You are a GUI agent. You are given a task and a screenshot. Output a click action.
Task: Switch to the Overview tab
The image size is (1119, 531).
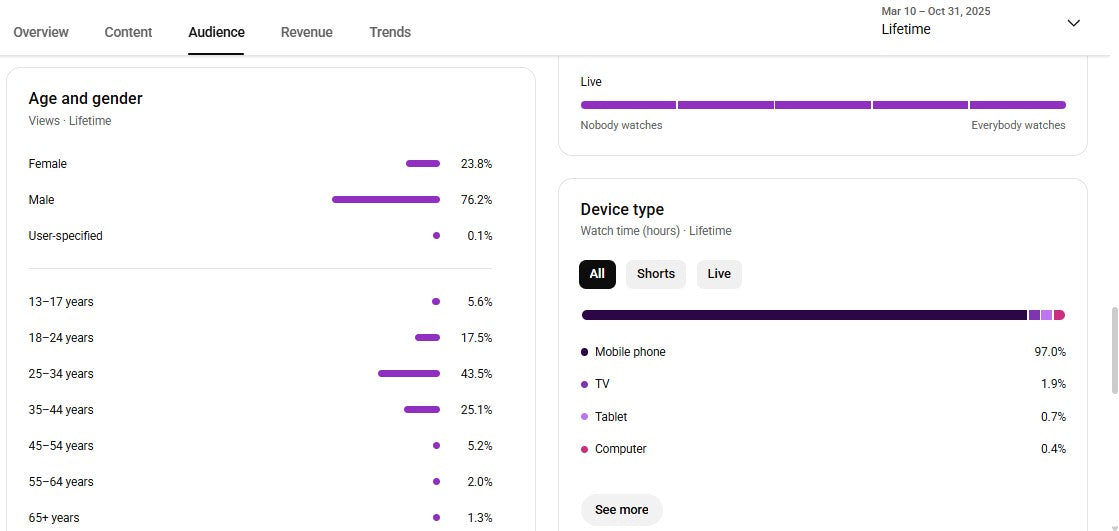41,32
